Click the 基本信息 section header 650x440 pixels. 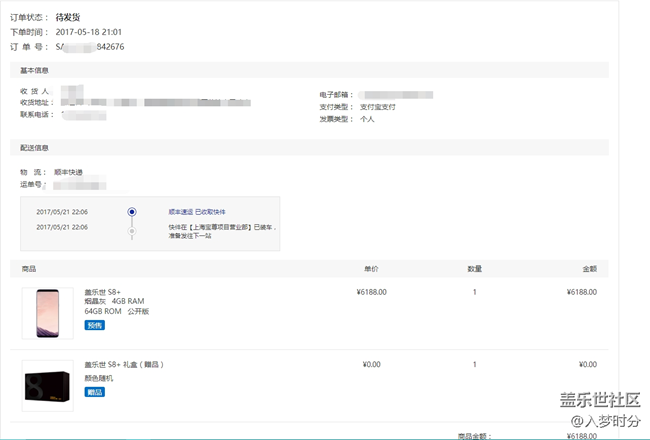click(x=35, y=70)
